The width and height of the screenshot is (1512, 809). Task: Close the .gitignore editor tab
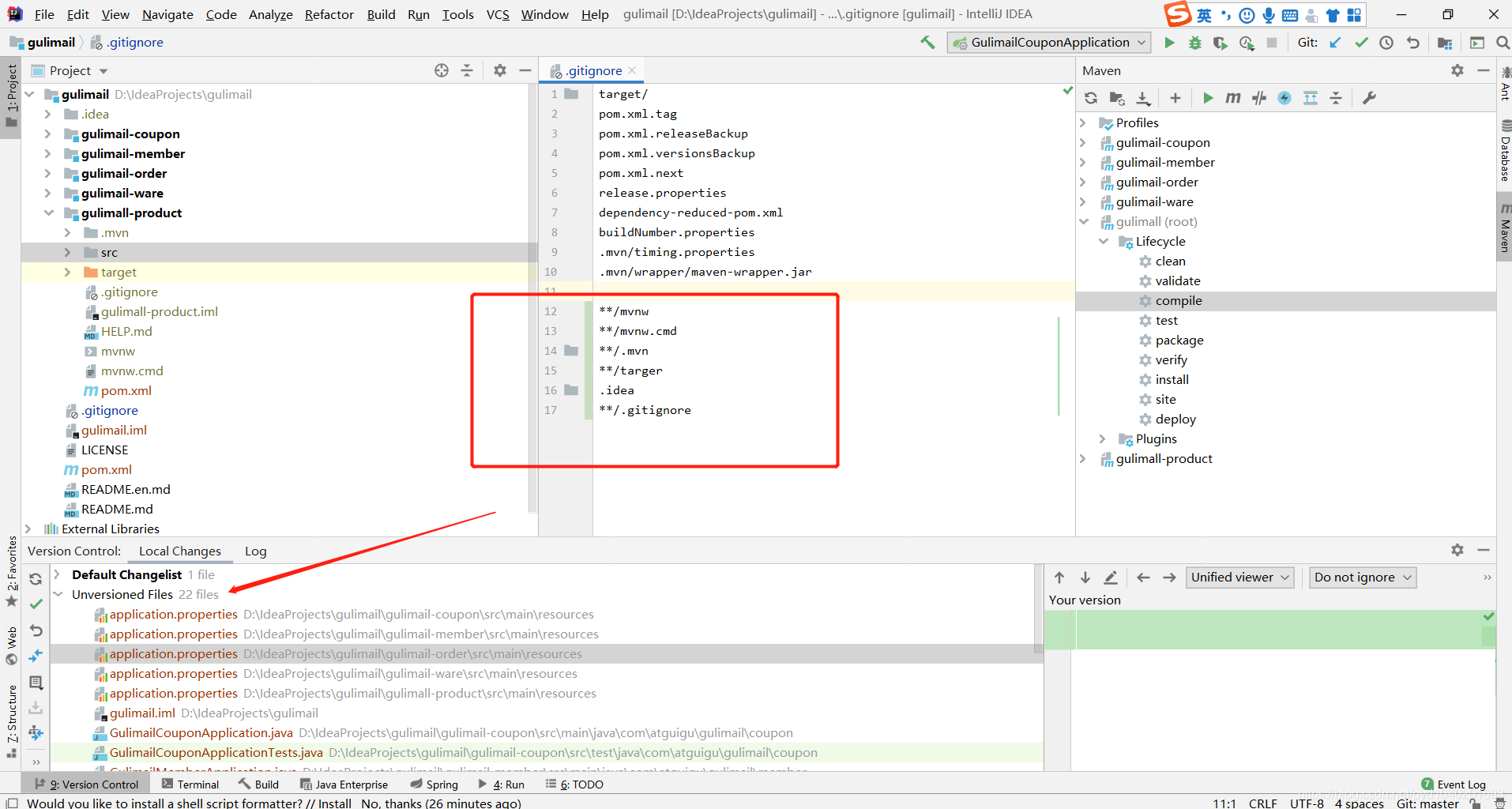632,70
